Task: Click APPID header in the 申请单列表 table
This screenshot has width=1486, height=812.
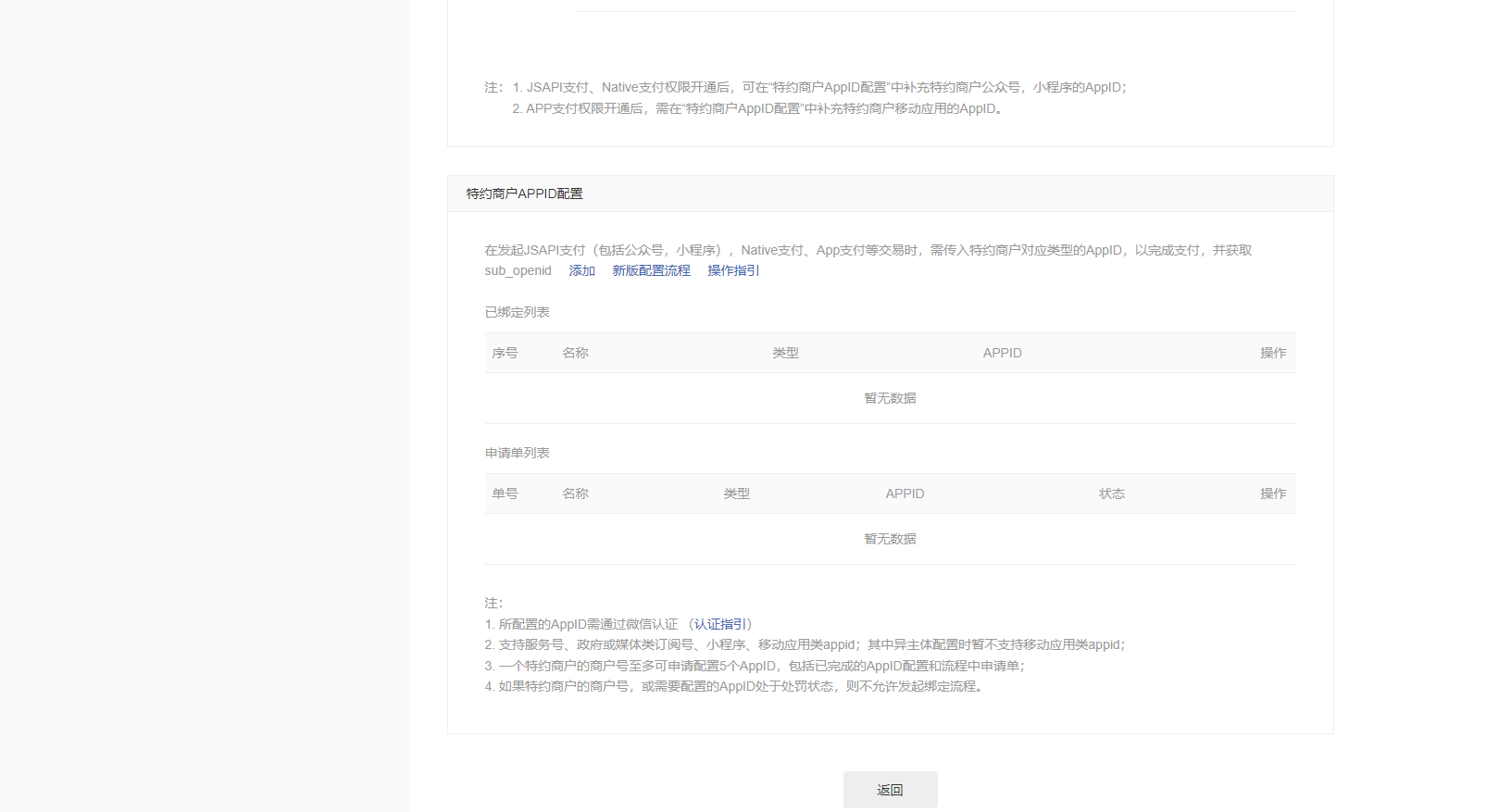Action: (905, 493)
